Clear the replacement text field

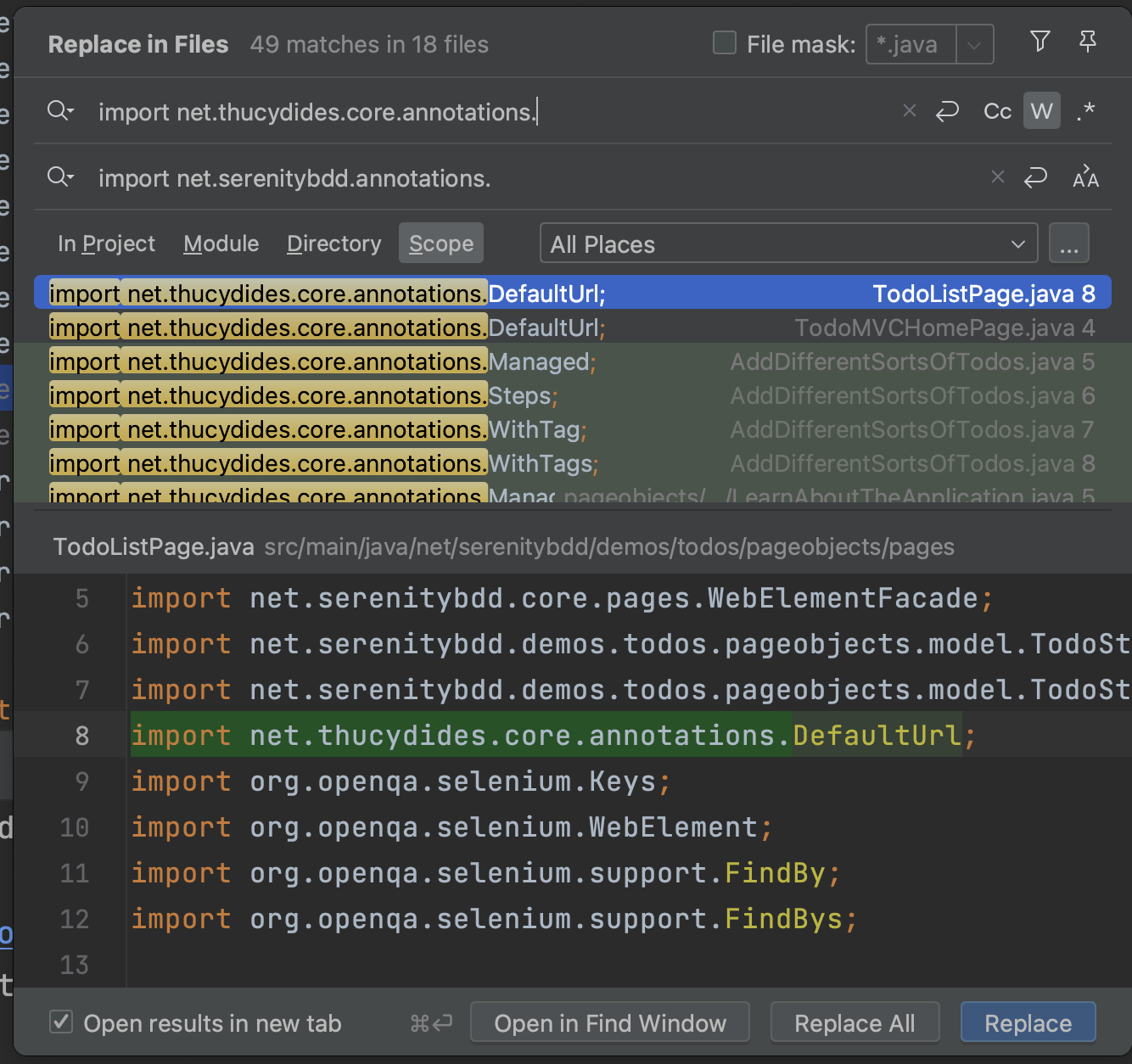pyautogui.click(x=997, y=177)
